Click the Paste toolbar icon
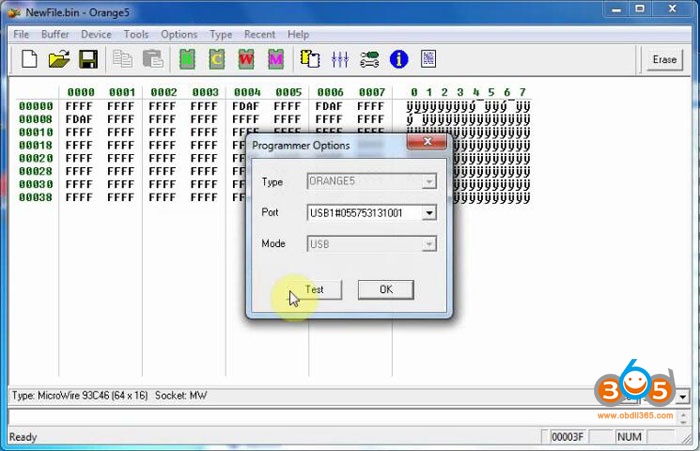700x451 pixels. (152, 59)
